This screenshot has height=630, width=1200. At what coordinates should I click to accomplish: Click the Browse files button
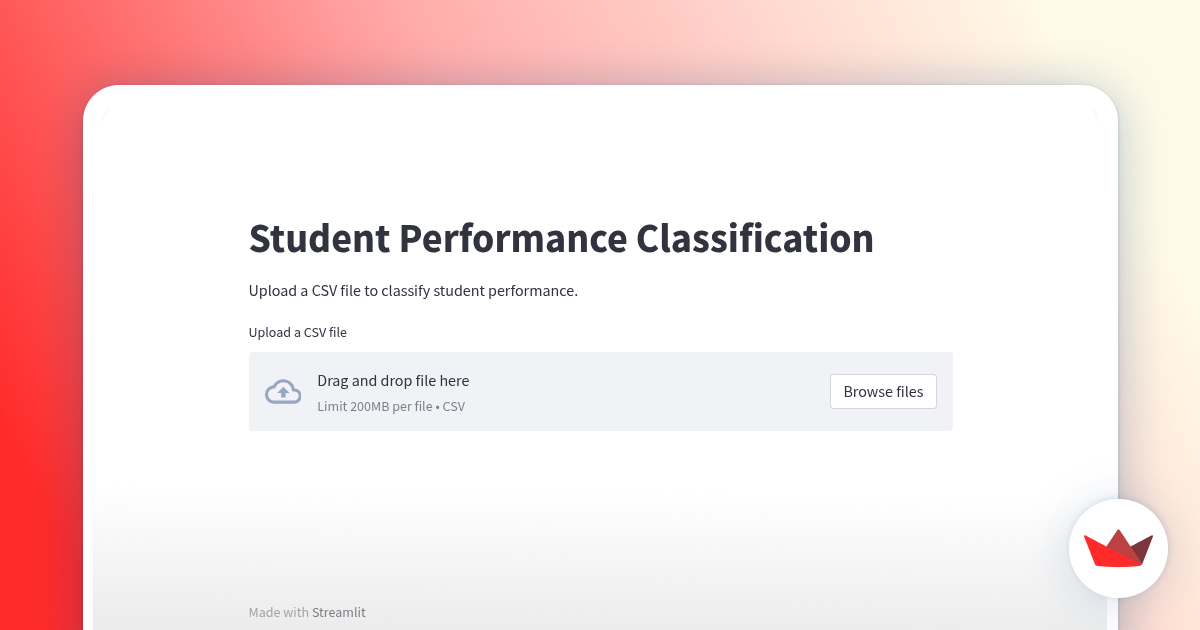[x=883, y=391]
